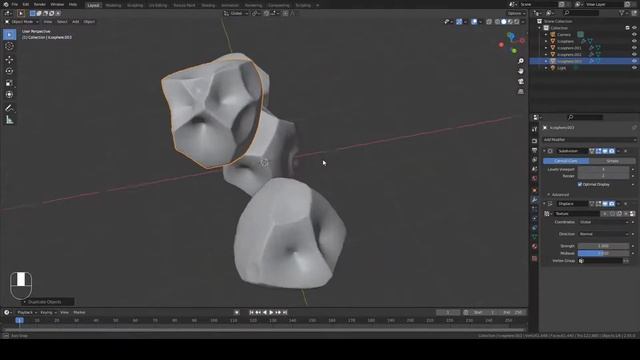The image size is (640, 360).
Task: Toggle Displace modifier viewport visibility
Action: [x=605, y=204]
